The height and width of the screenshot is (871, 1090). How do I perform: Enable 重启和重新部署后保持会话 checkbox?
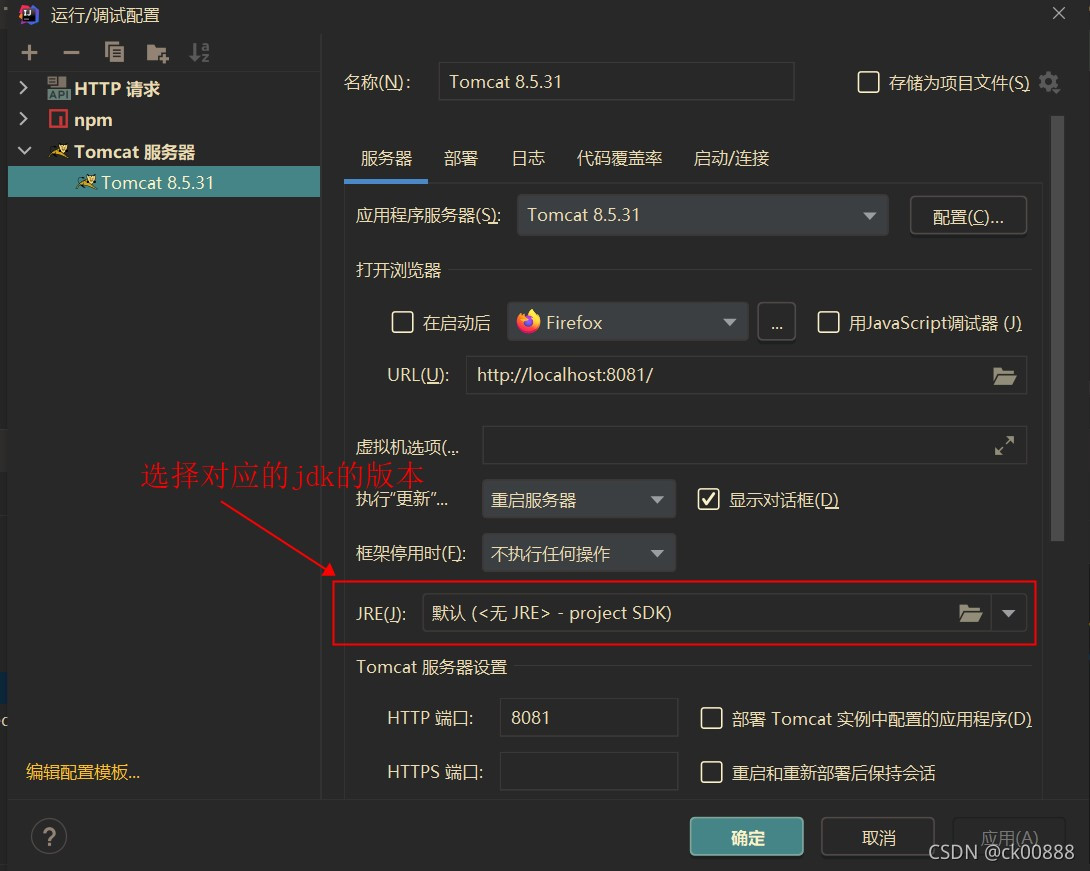click(711, 772)
